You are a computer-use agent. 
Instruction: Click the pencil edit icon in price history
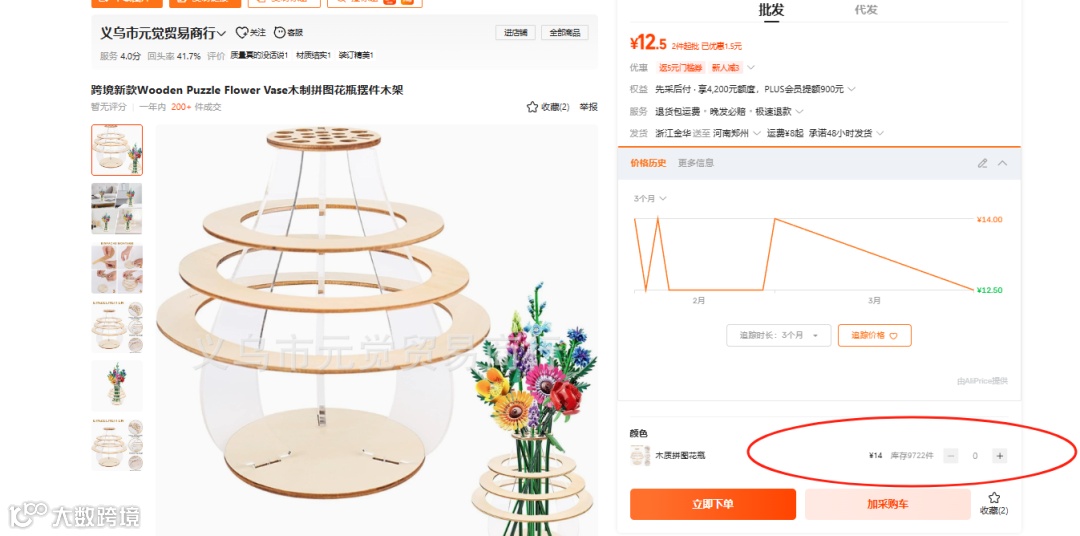[x=982, y=163]
